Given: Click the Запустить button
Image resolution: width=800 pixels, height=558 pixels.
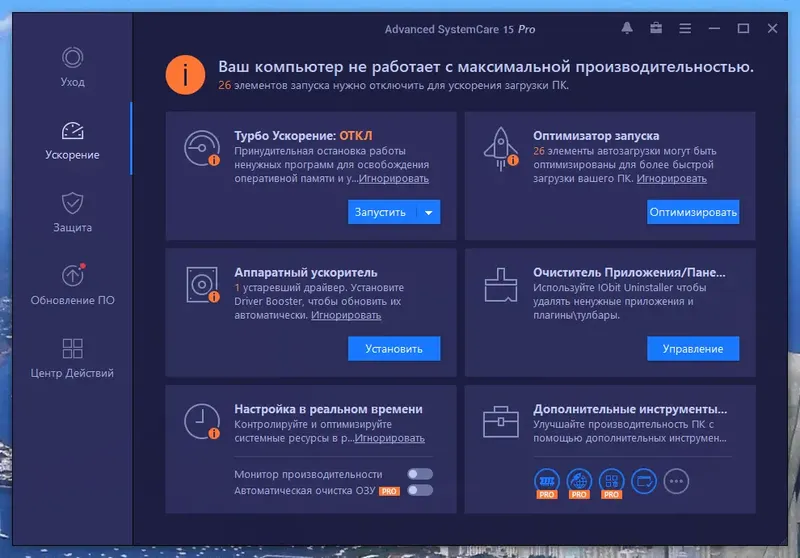Looking at the screenshot, I should coord(381,212).
